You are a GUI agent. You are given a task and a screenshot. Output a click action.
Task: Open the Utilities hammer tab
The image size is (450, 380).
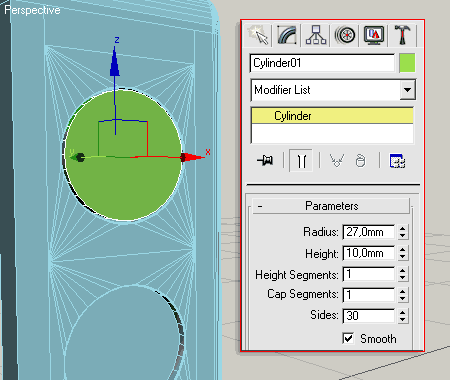coord(402,35)
